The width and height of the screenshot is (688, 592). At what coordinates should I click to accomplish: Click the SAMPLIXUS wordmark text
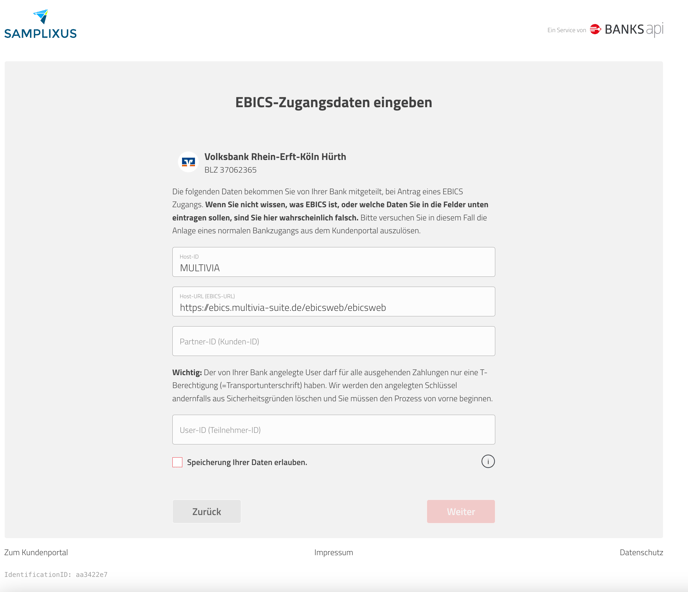click(40, 33)
